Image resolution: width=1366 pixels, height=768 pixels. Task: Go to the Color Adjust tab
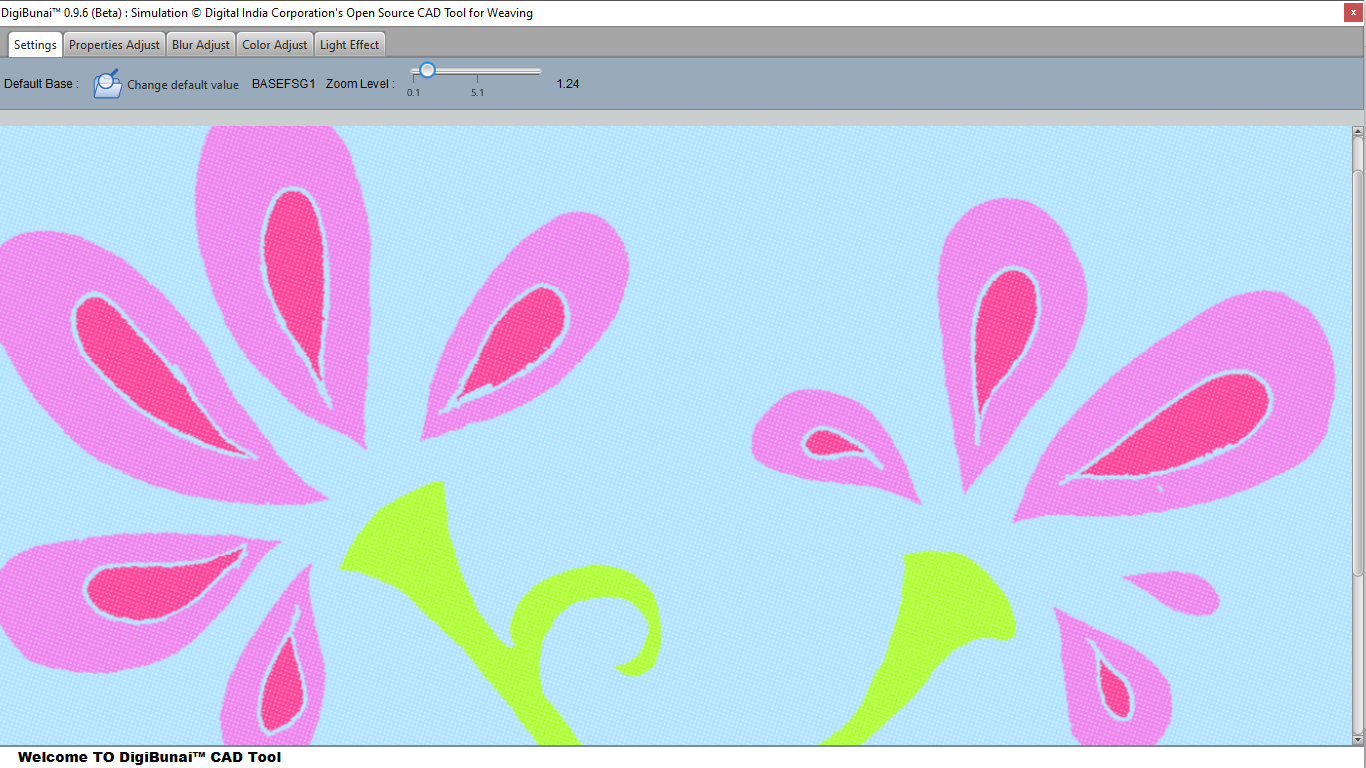[x=275, y=45]
